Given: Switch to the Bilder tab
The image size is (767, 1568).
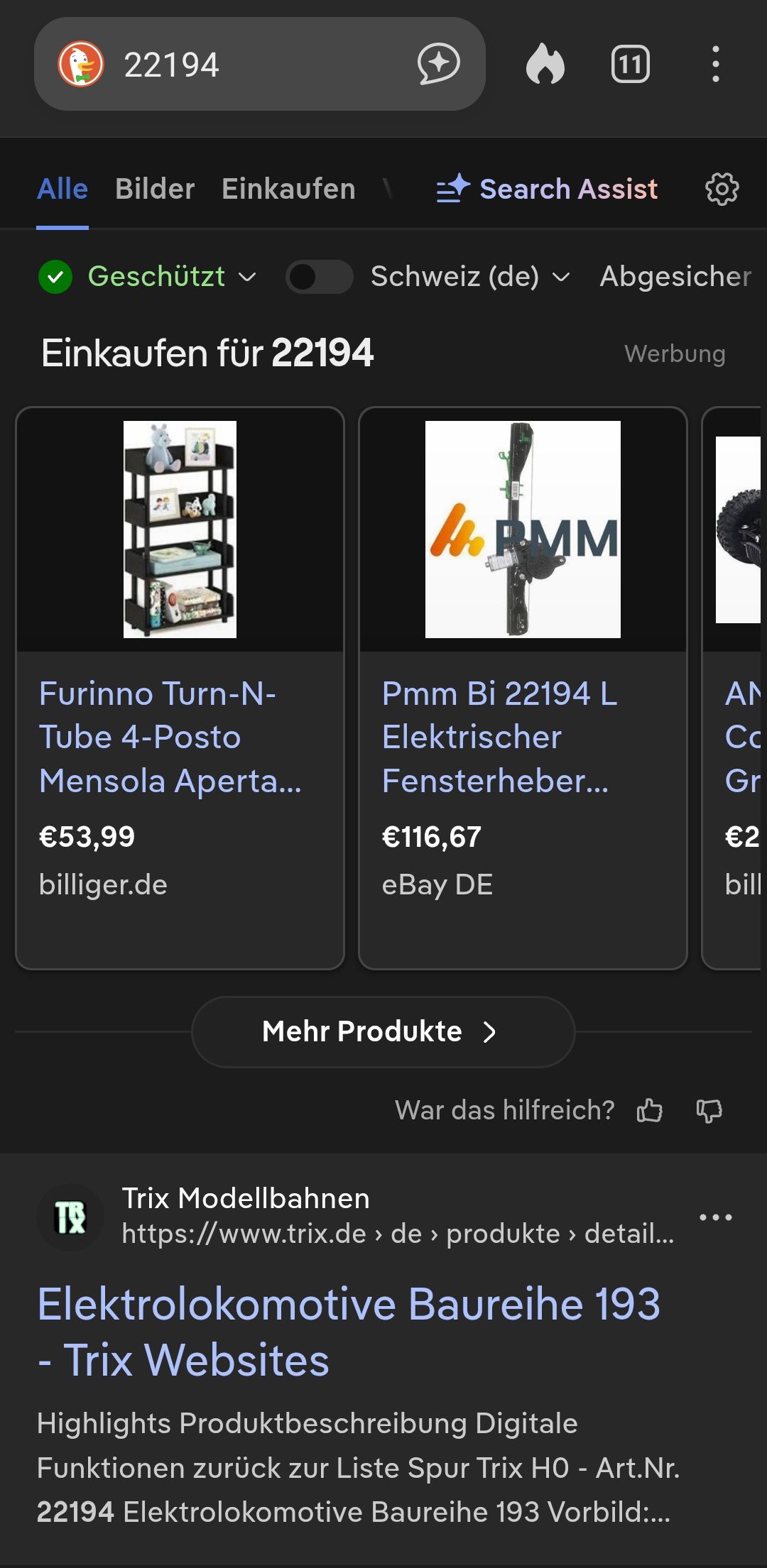Looking at the screenshot, I should 155,190.
